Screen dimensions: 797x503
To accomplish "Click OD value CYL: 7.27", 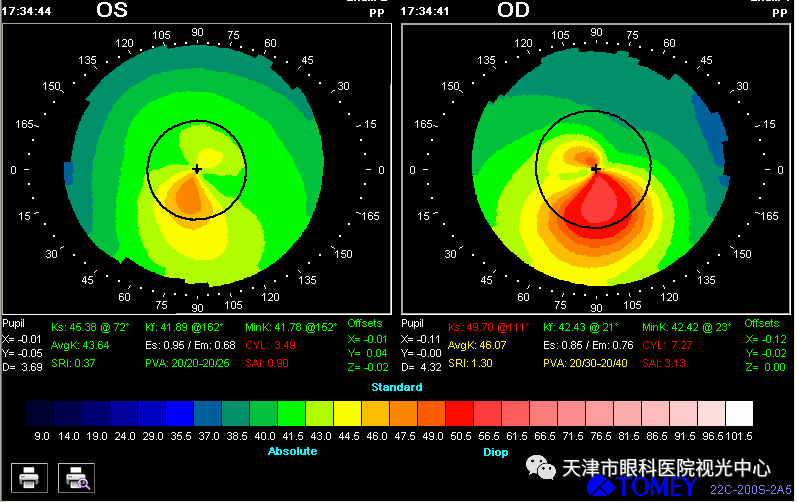I will pyautogui.click(x=667, y=345).
